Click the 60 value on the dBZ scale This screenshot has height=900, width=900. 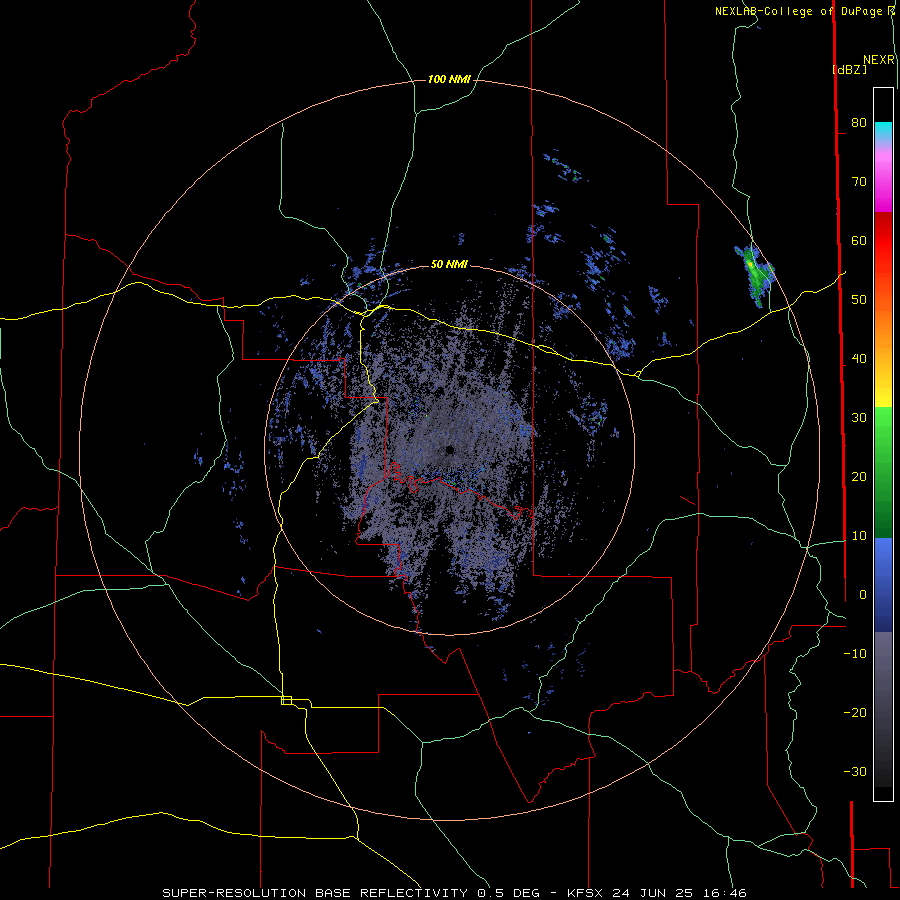(859, 240)
